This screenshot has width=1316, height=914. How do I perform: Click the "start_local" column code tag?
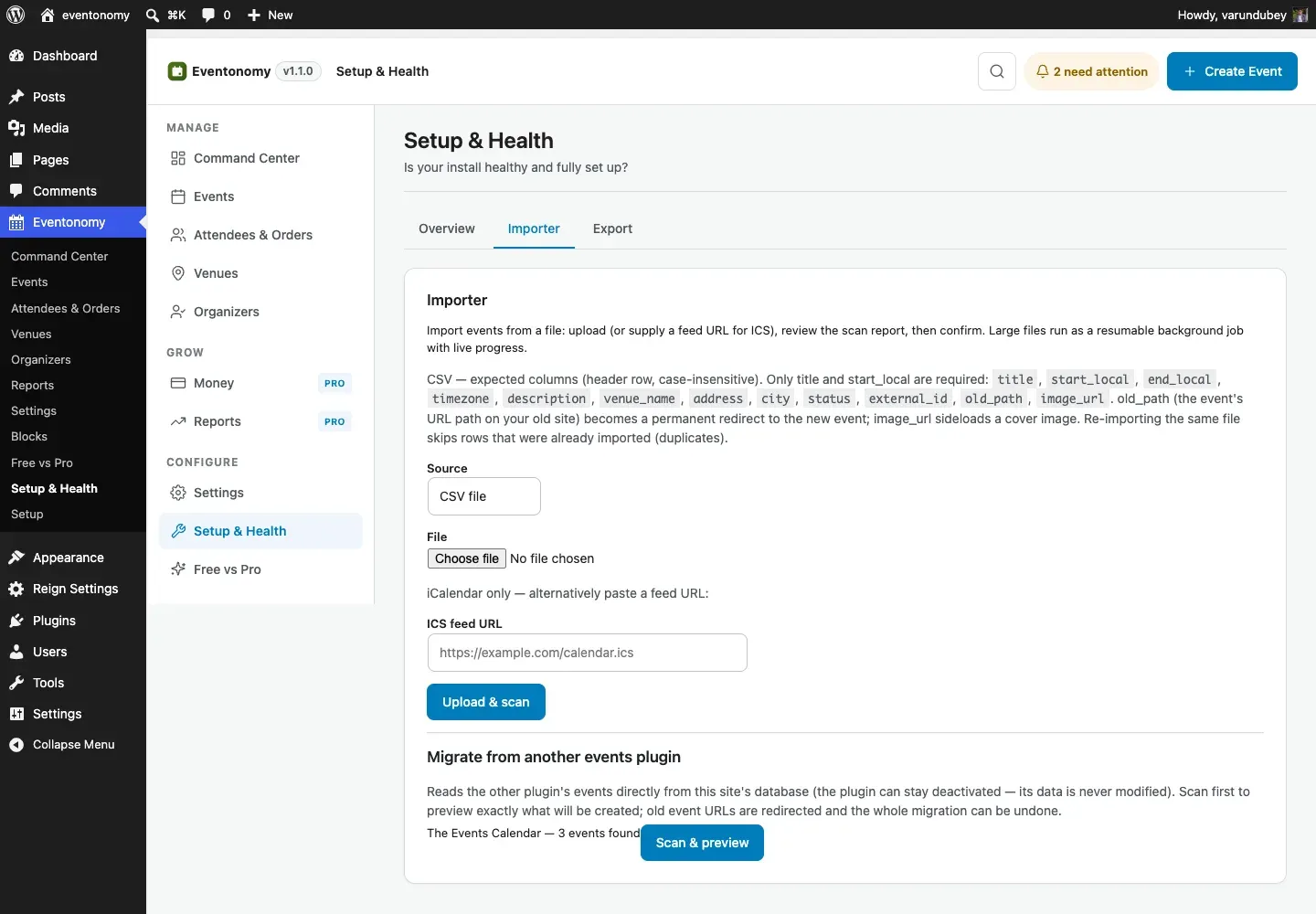coord(1089,379)
